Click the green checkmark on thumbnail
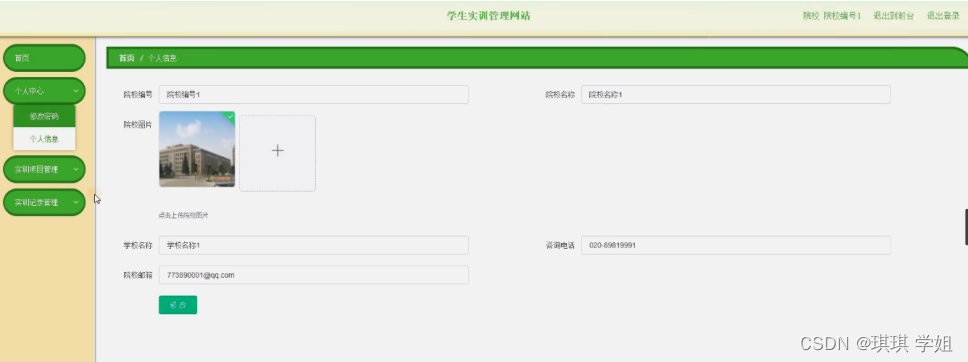 click(x=230, y=116)
